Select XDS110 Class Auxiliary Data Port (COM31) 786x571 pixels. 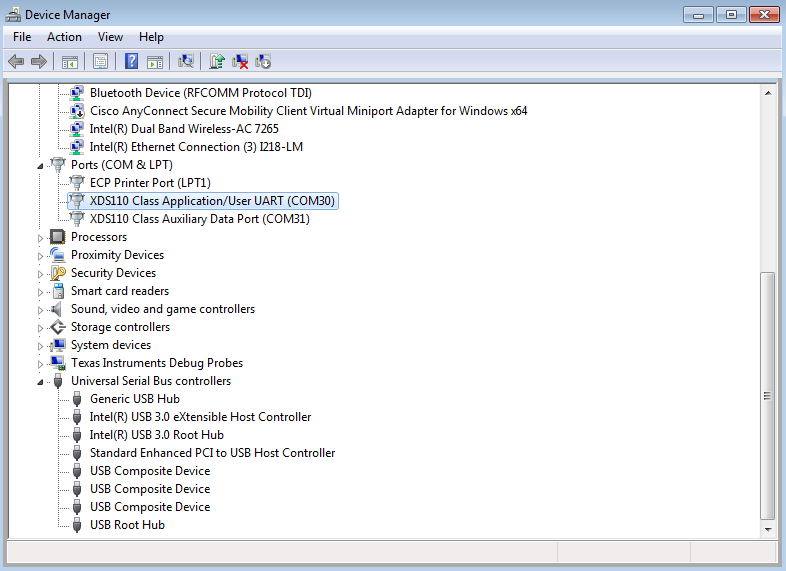(200, 219)
